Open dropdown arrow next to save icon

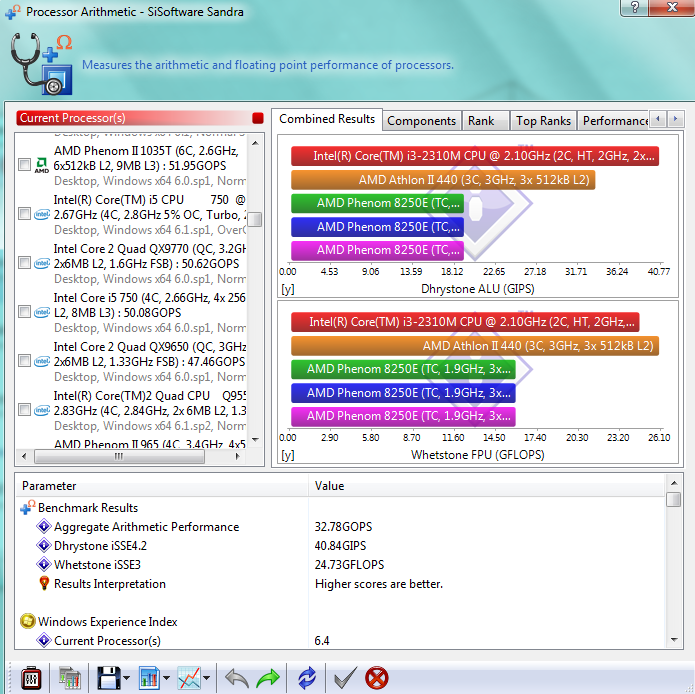pyautogui.click(x=127, y=678)
